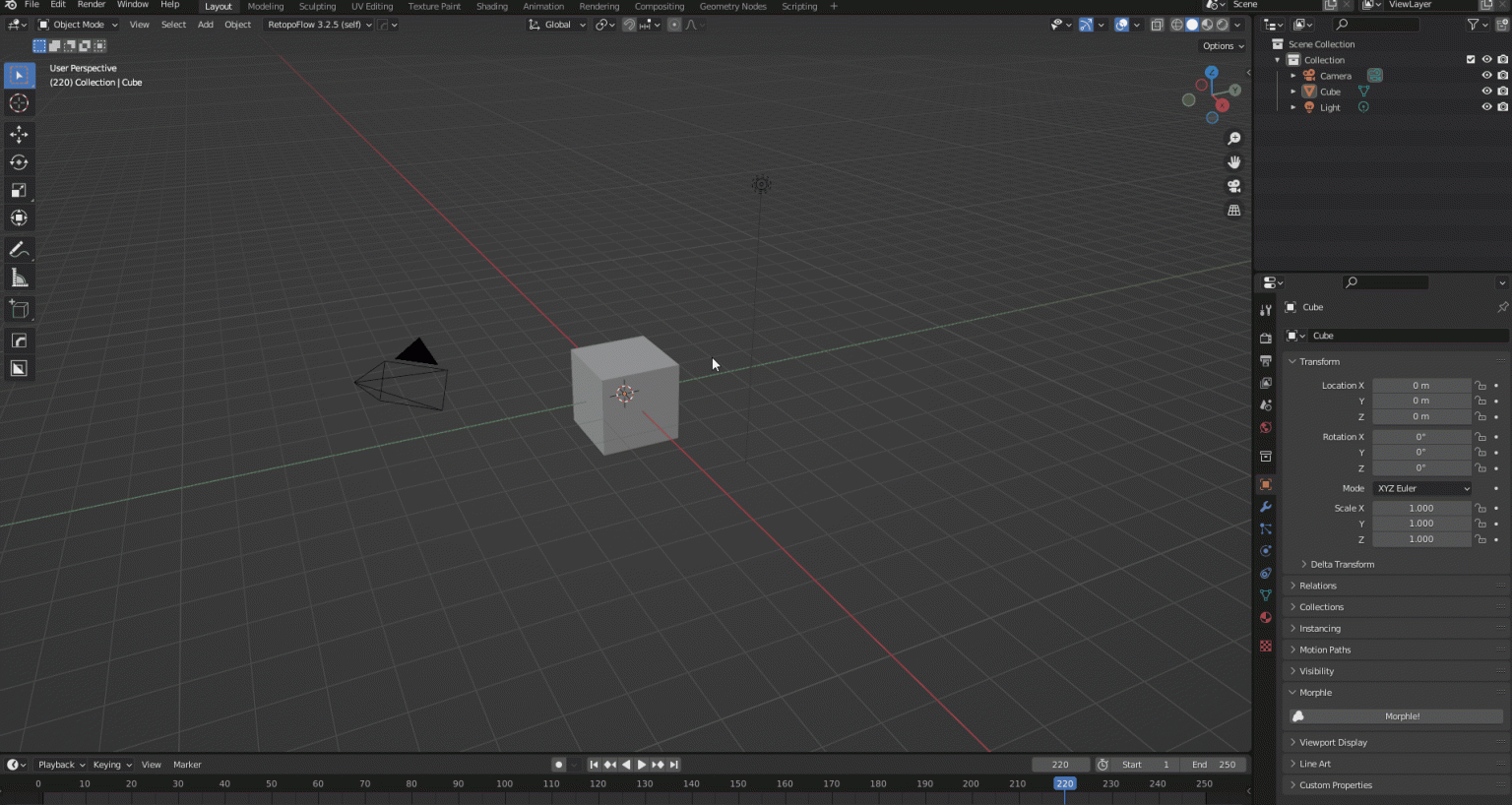Hide the Cube in the viewport
Viewport: 1512px width, 805px height.
pyautogui.click(x=1486, y=91)
